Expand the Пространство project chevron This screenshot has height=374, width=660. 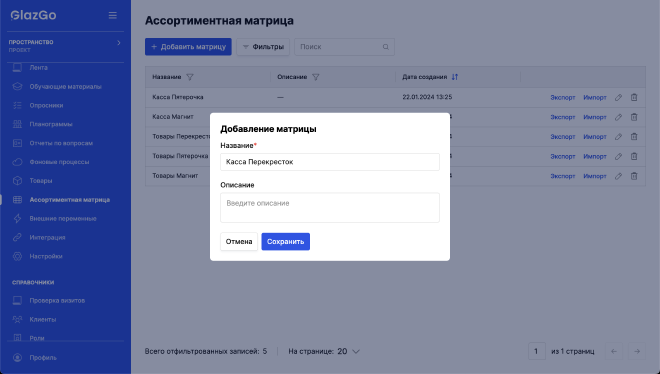119,42
